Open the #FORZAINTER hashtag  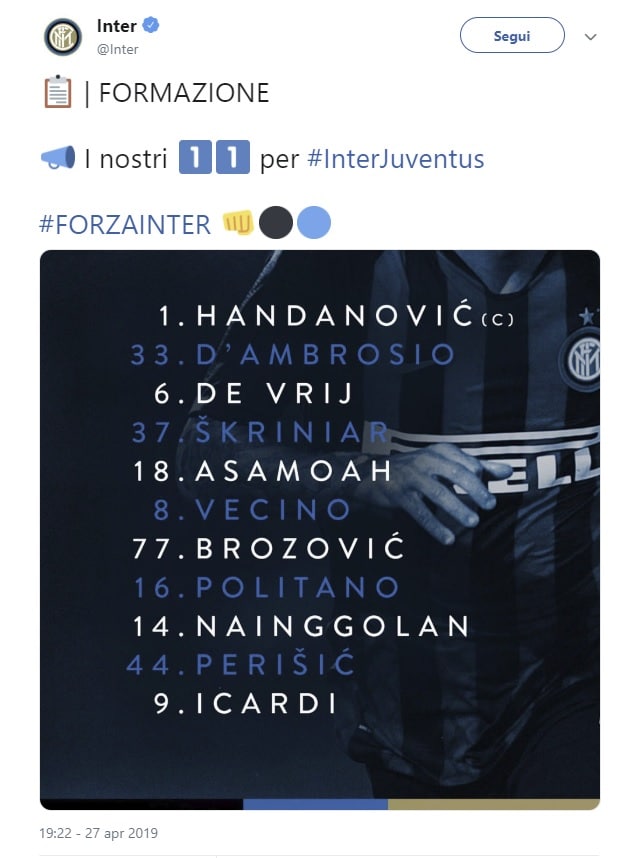pos(125,224)
